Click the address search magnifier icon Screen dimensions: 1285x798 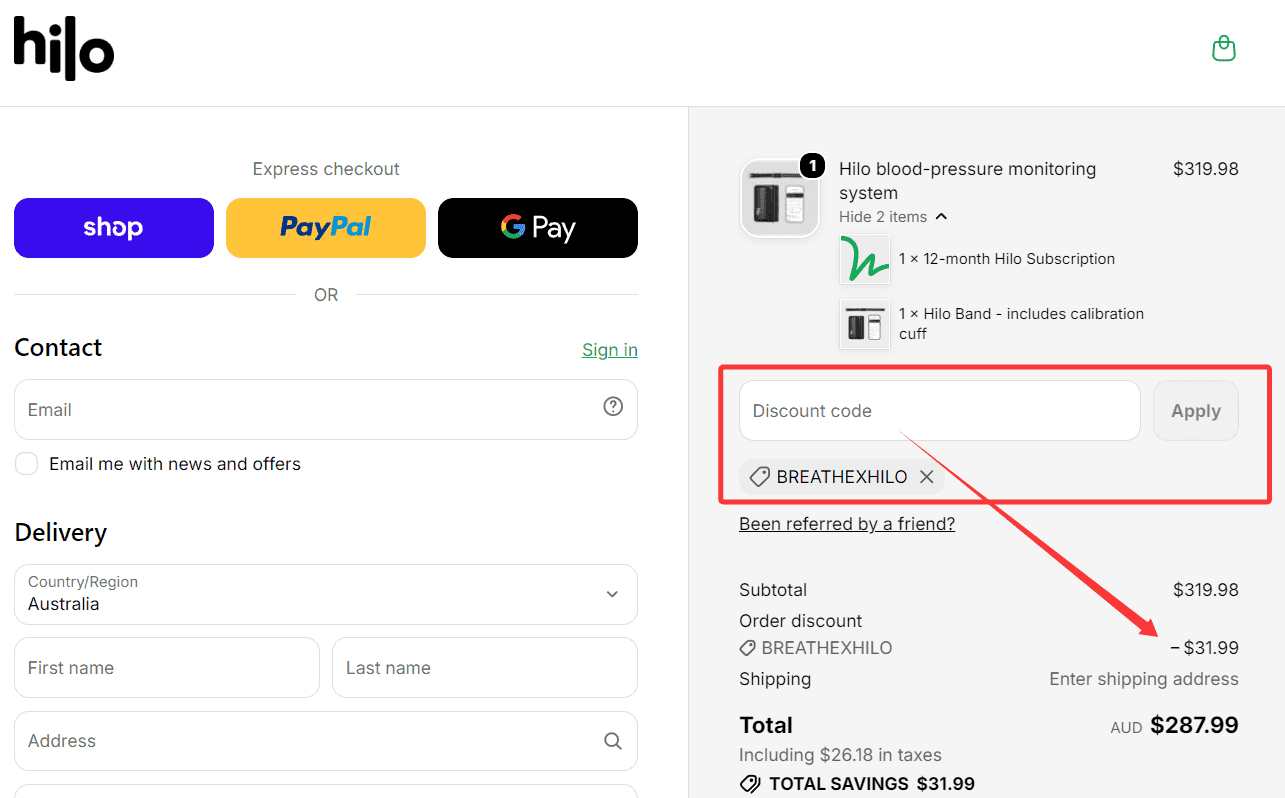pos(613,741)
